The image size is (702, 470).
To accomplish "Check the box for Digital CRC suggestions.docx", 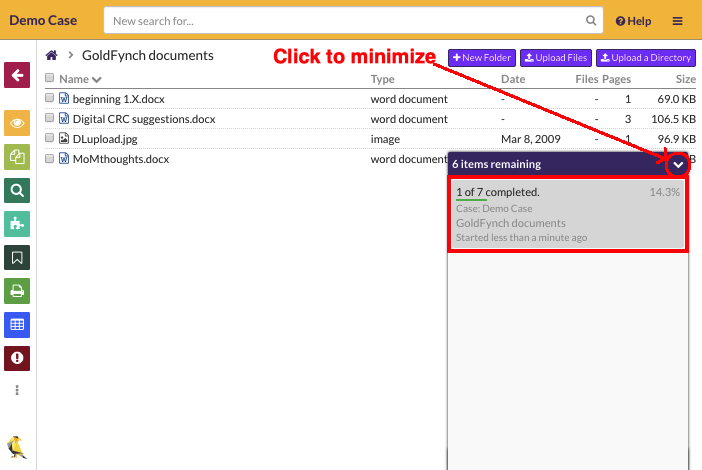I will click(50, 118).
